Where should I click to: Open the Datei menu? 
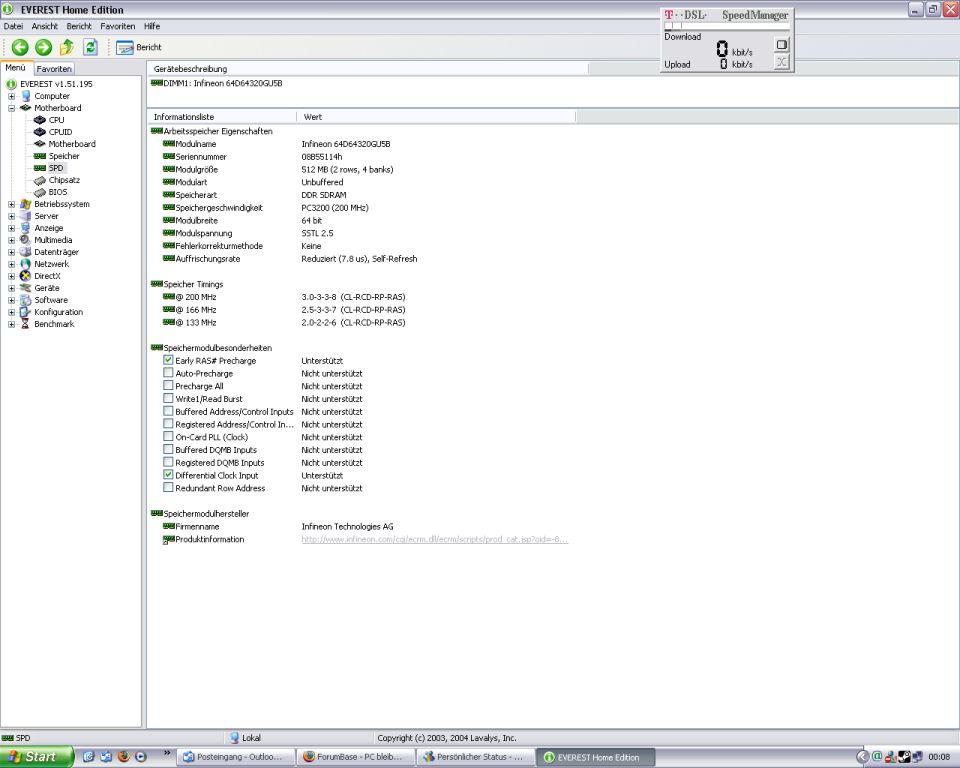pos(13,26)
